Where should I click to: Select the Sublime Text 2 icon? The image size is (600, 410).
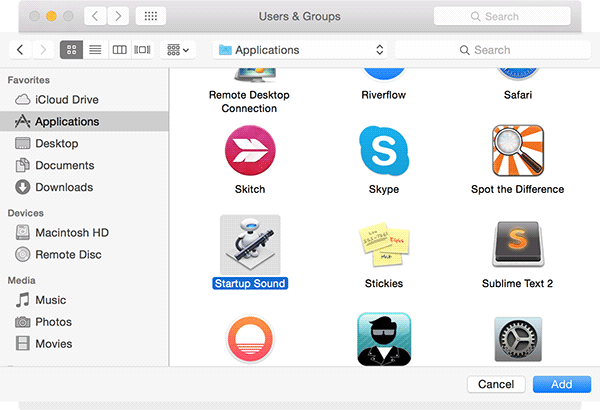point(518,244)
